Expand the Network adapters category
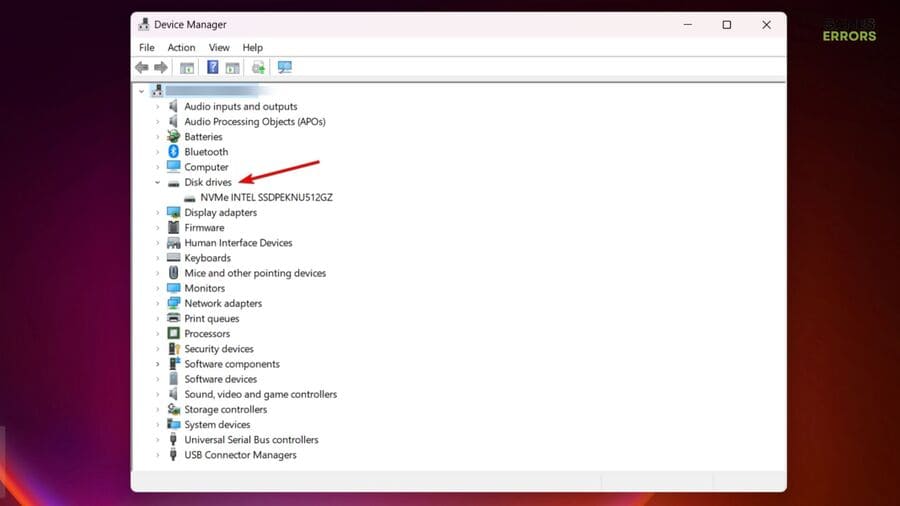 pos(157,304)
